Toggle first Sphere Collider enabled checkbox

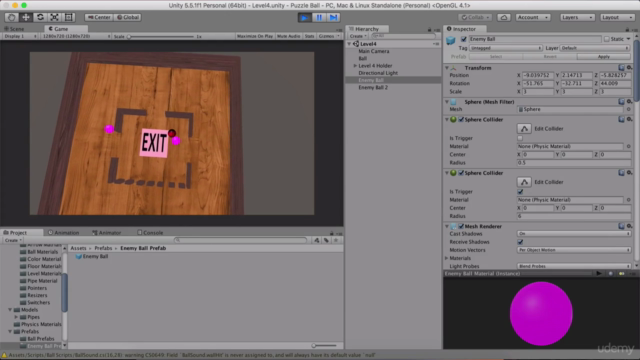point(461,120)
